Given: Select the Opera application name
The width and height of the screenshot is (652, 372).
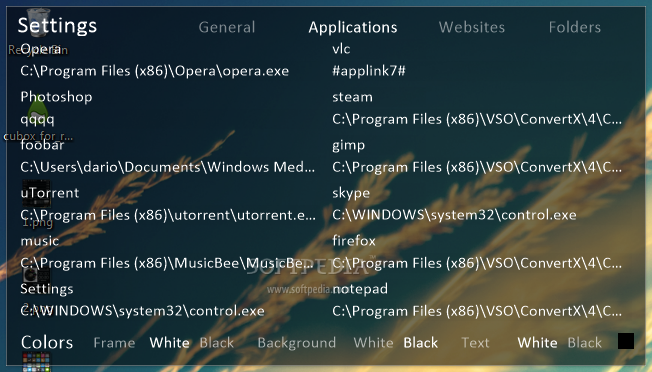Looking at the screenshot, I should click(41, 49).
